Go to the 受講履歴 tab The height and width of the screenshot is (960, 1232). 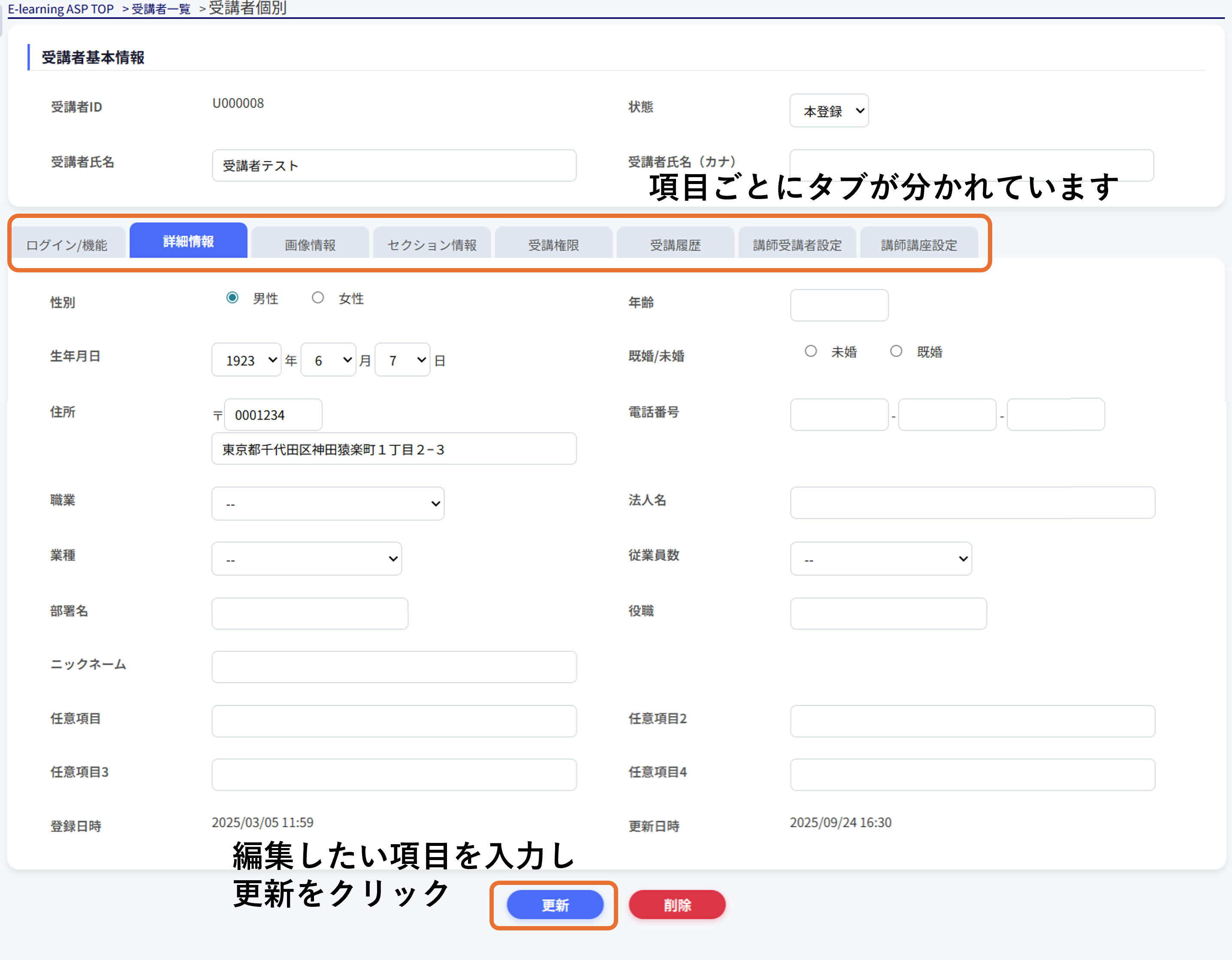pos(676,243)
